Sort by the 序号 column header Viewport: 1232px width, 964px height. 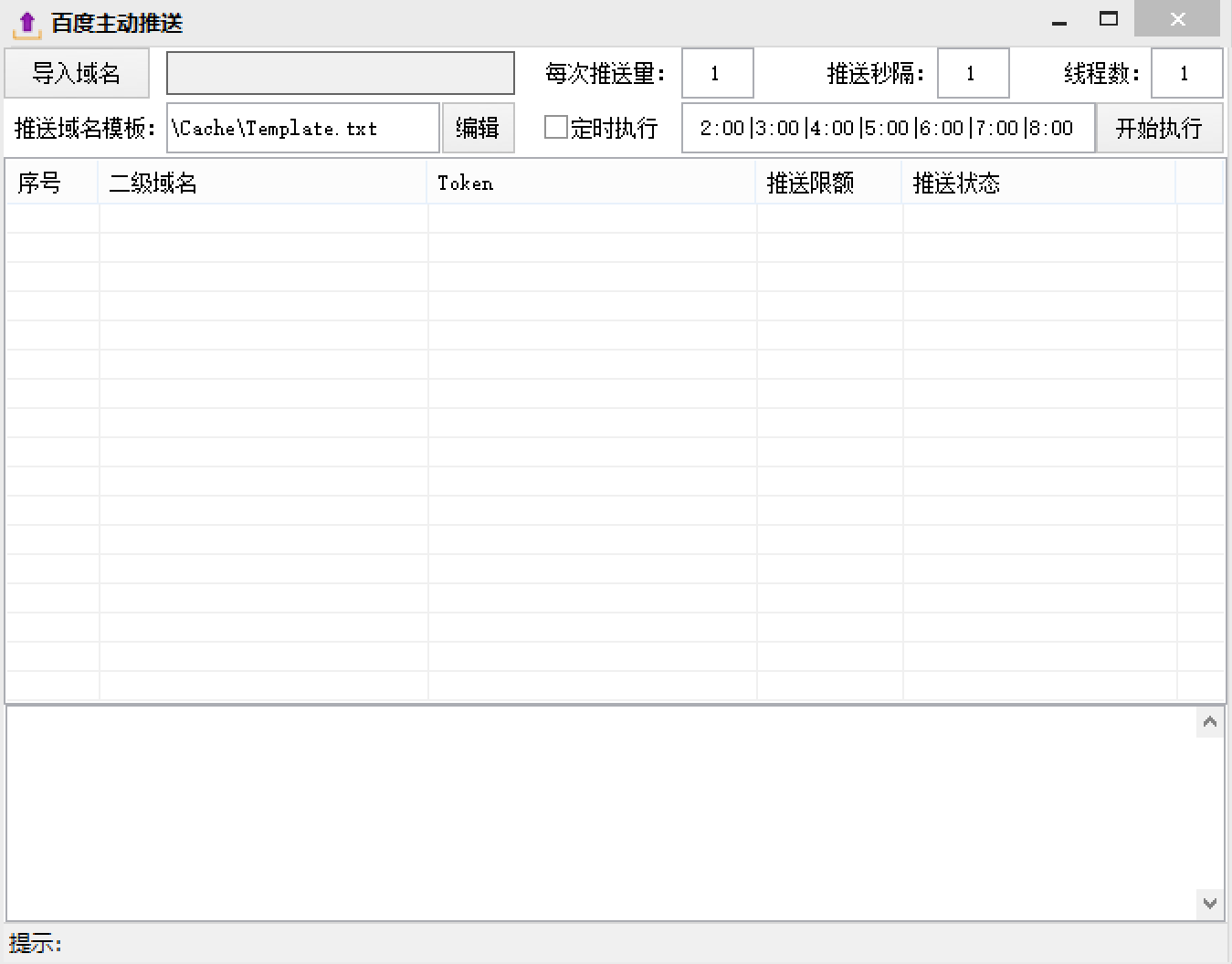52,183
